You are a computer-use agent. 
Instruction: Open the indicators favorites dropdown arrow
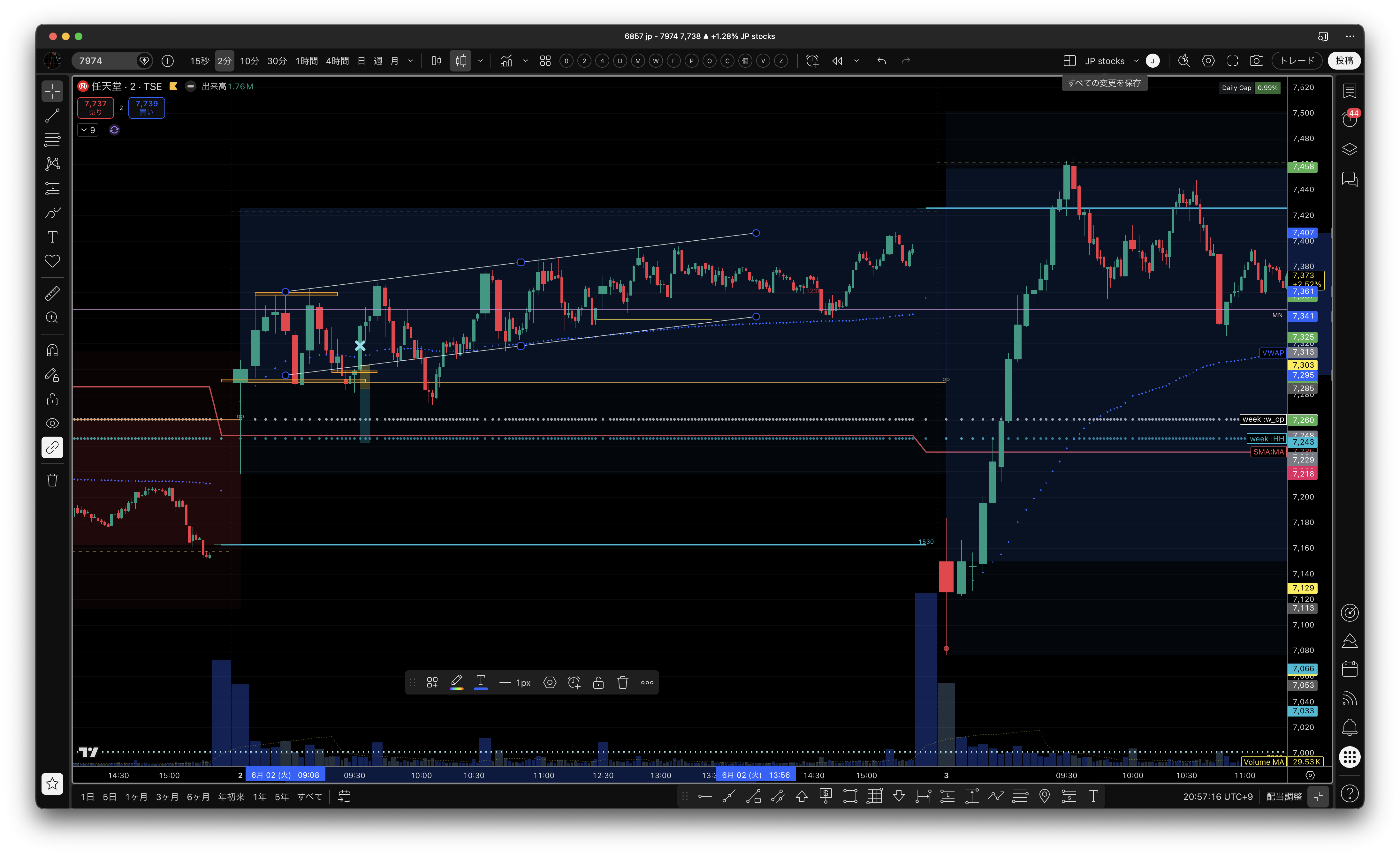(526, 61)
